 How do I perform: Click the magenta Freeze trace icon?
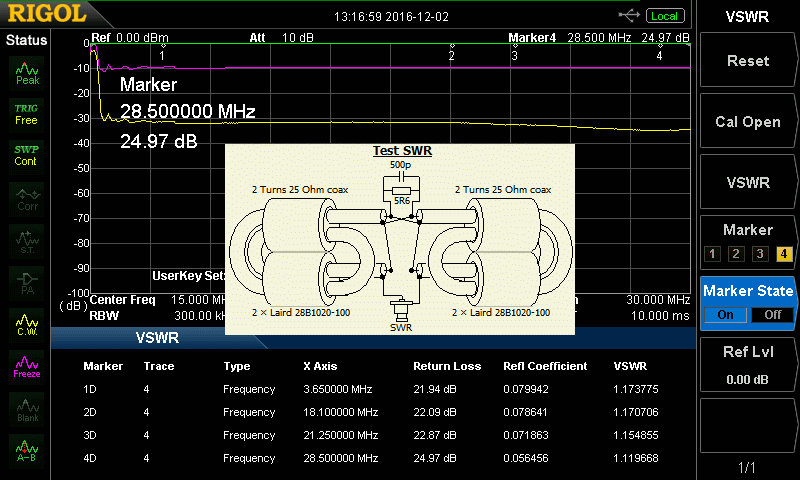pos(27,366)
